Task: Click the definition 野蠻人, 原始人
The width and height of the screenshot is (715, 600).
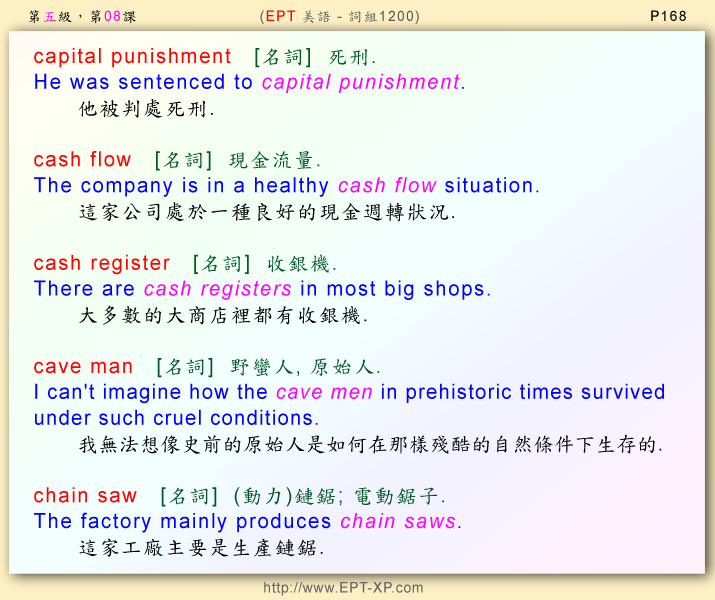Action: (x=304, y=368)
